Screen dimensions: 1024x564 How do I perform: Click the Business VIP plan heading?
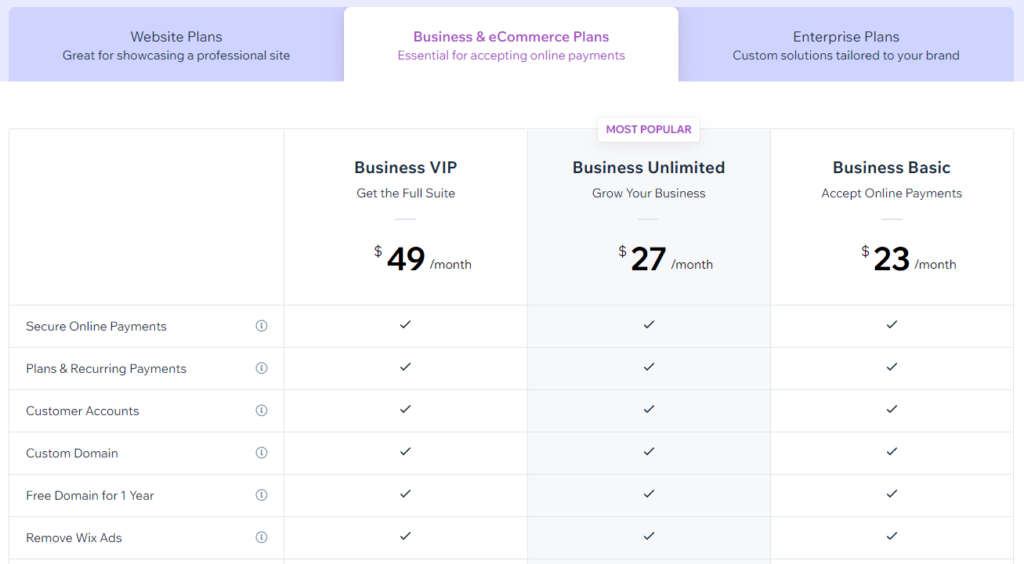point(406,168)
